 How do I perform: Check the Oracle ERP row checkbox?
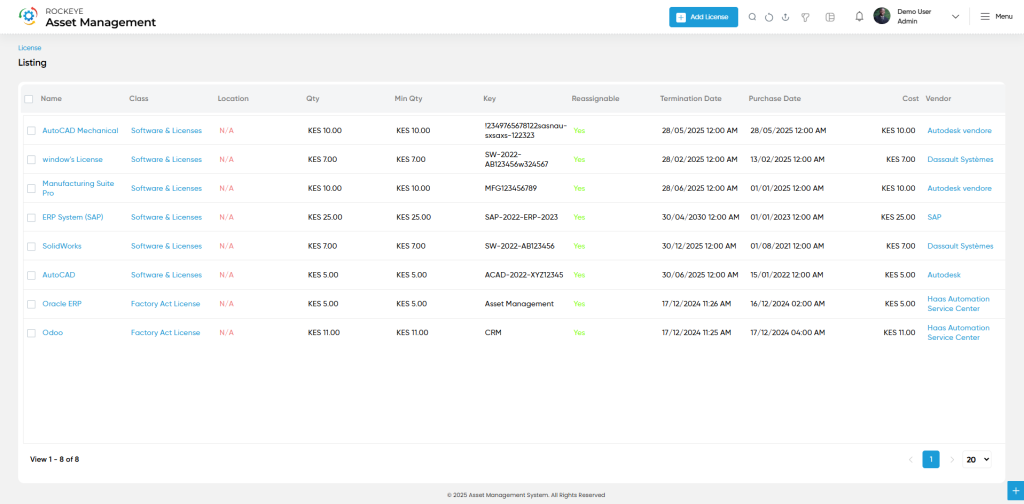(x=31, y=304)
